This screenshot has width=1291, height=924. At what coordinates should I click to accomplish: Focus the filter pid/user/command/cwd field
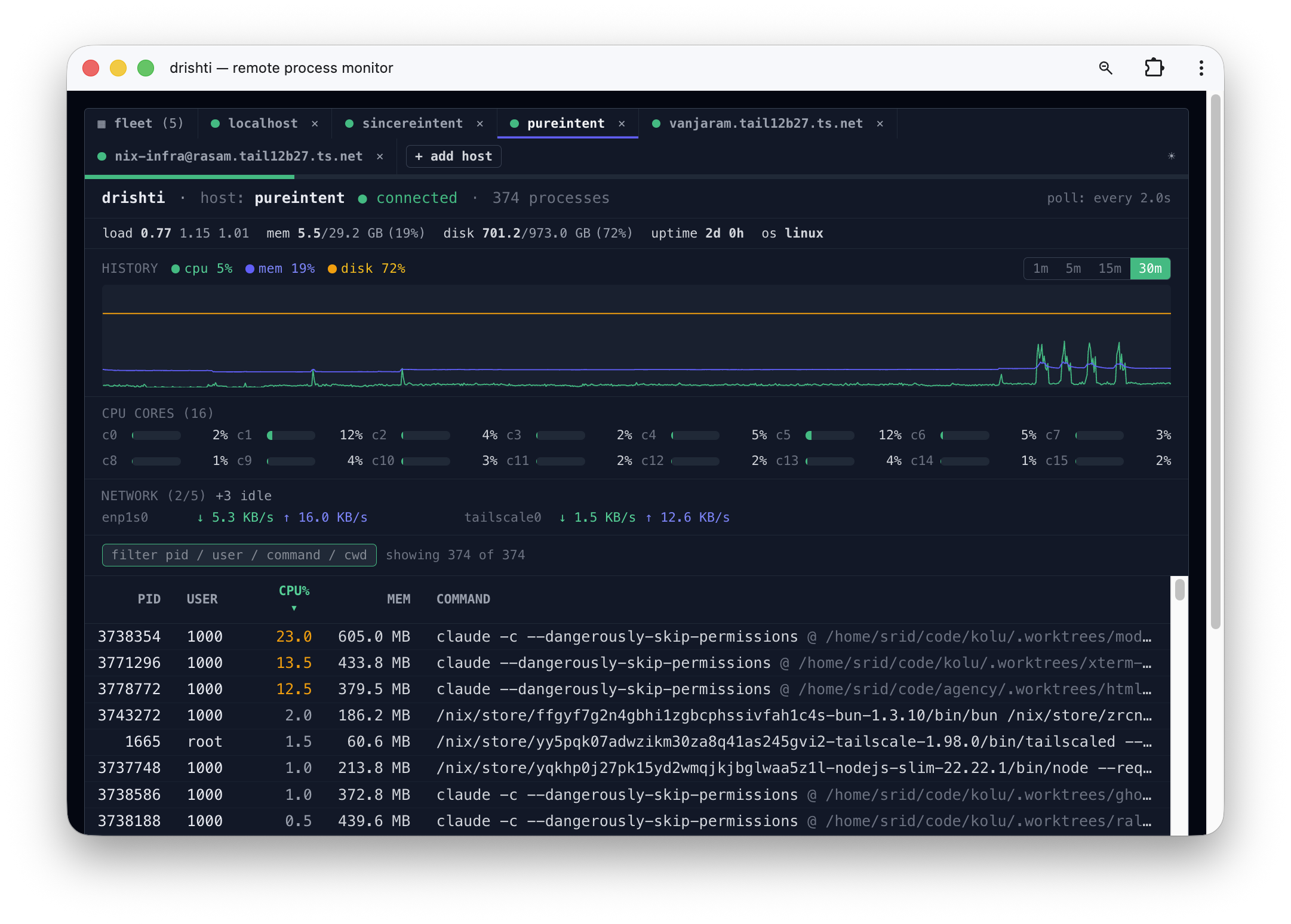pos(239,555)
